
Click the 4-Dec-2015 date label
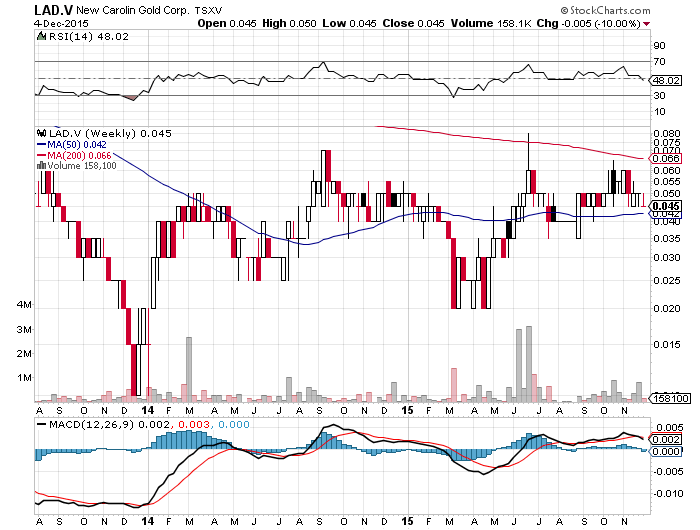coord(27,22)
